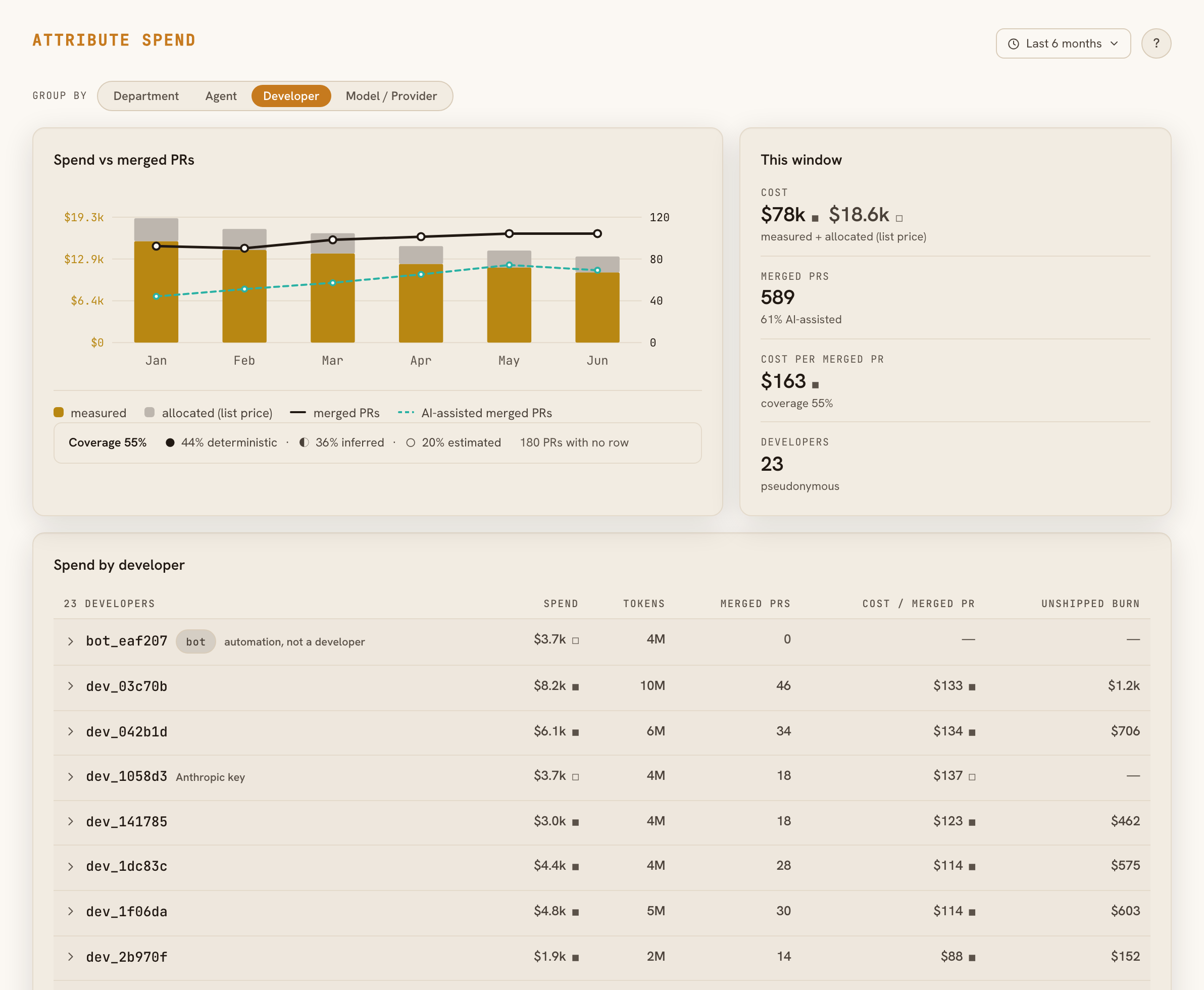Expand the dev_042b1d row
This screenshot has height=990, width=1204.
(x=70, y=732)
